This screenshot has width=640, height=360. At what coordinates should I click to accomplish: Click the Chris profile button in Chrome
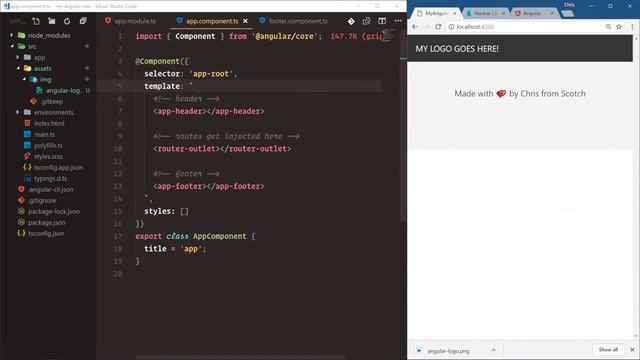click(x=569, y=5)
